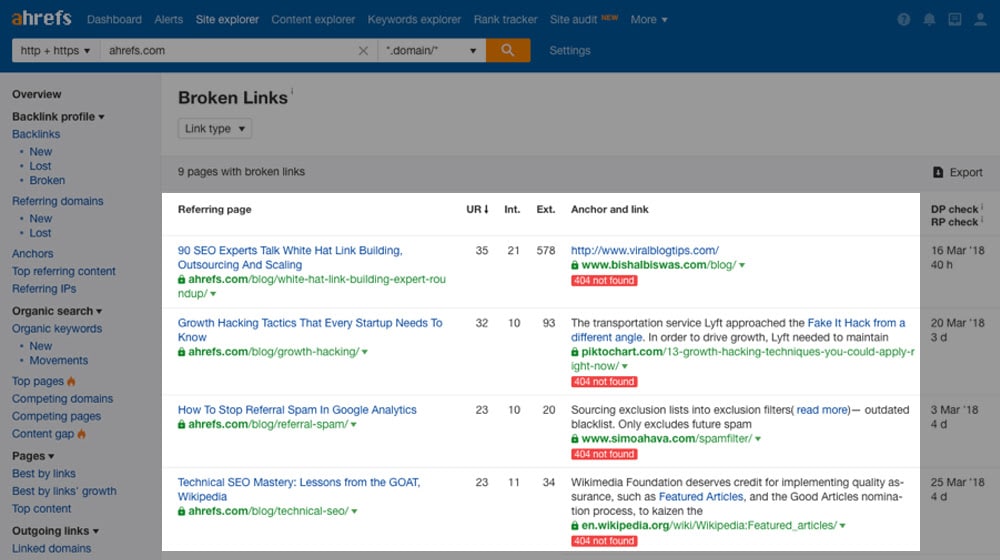Image resolution: width=1000 pixels, height=560 pixels.
Task: Go to the Dashboard tab
Action: [x=114, y=20]
